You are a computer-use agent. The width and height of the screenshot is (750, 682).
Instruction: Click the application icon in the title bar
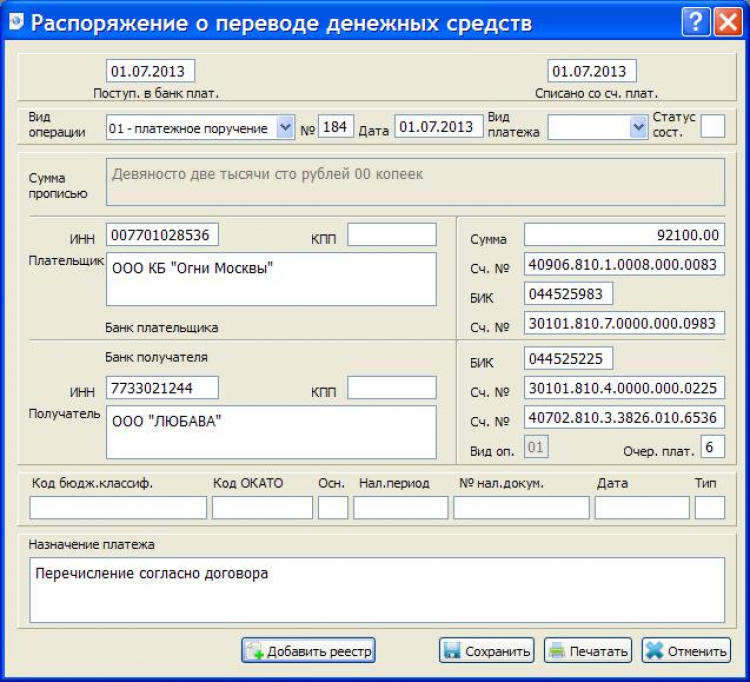point(15,22)
